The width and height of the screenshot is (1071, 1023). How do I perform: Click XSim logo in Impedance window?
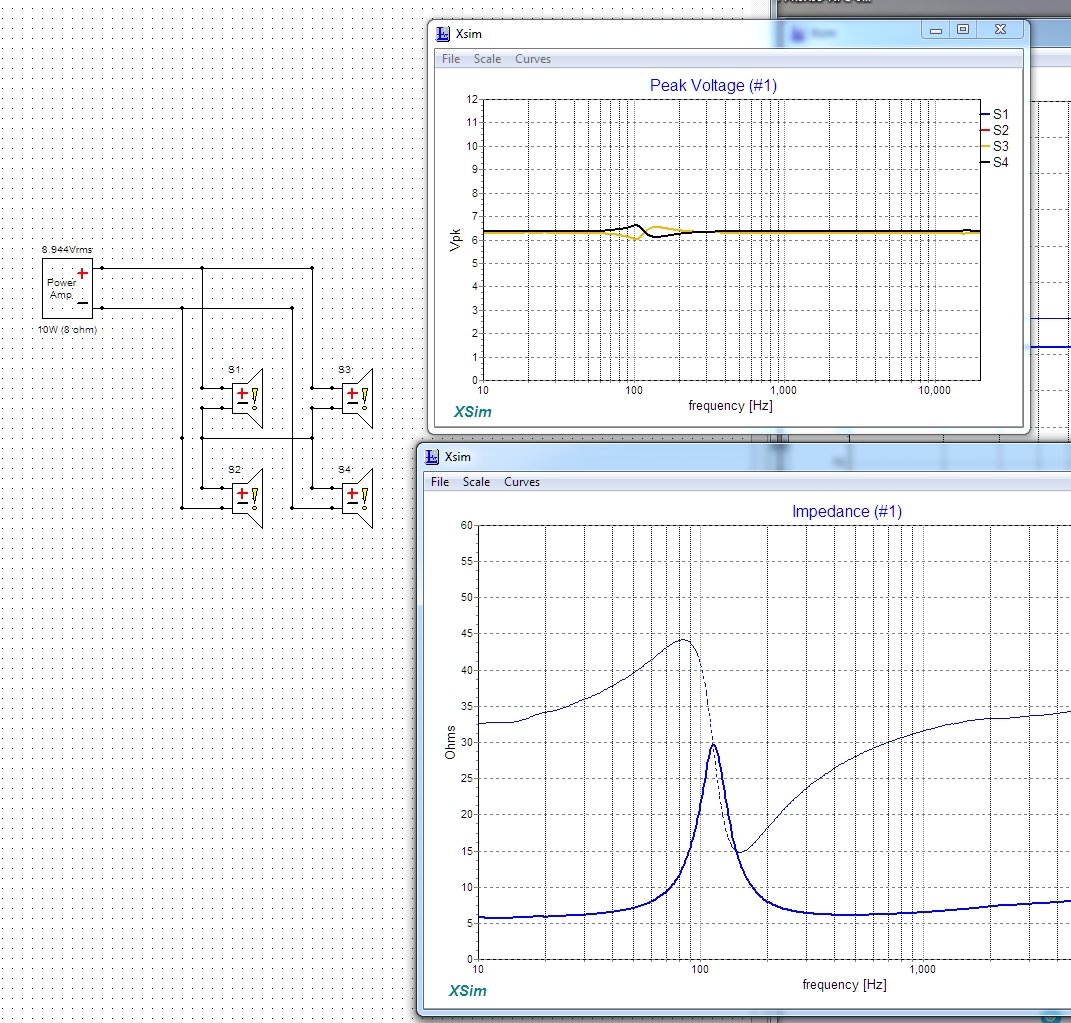tap(468, 991)
